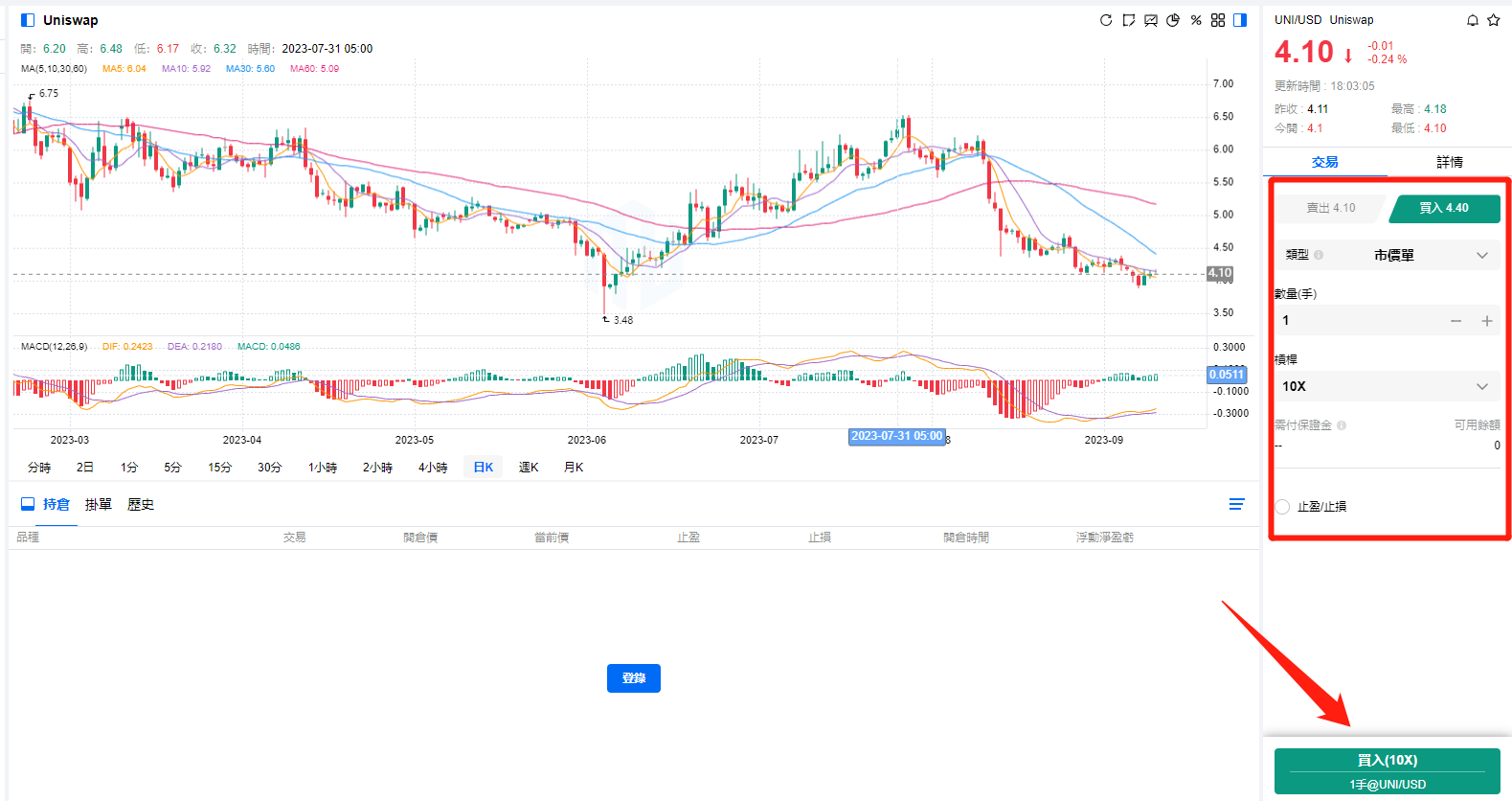Click the 數量 quantity input field

[1360, 321]
